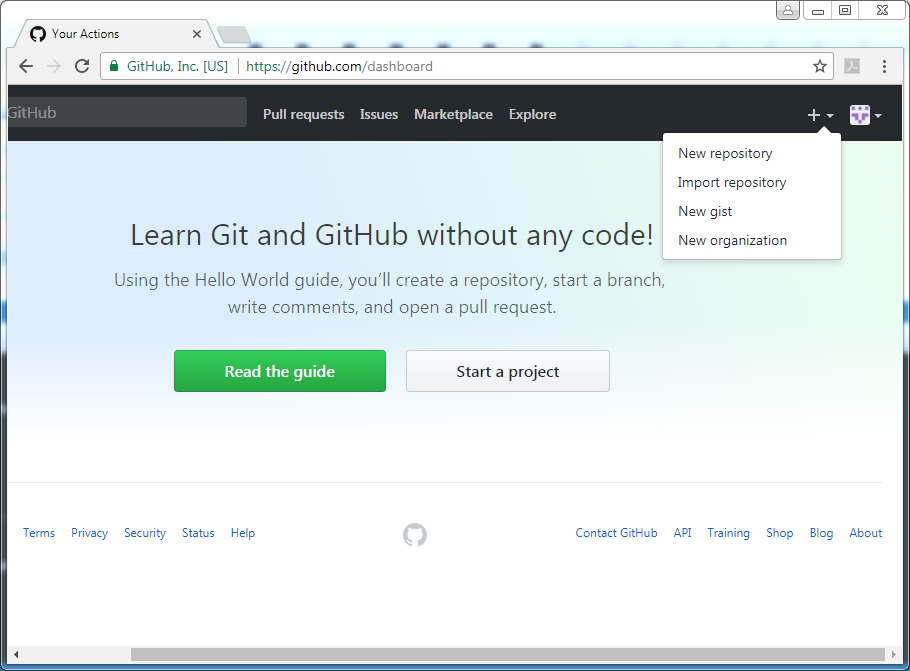Click the GitHub favicon on the tab

(38, 34)
